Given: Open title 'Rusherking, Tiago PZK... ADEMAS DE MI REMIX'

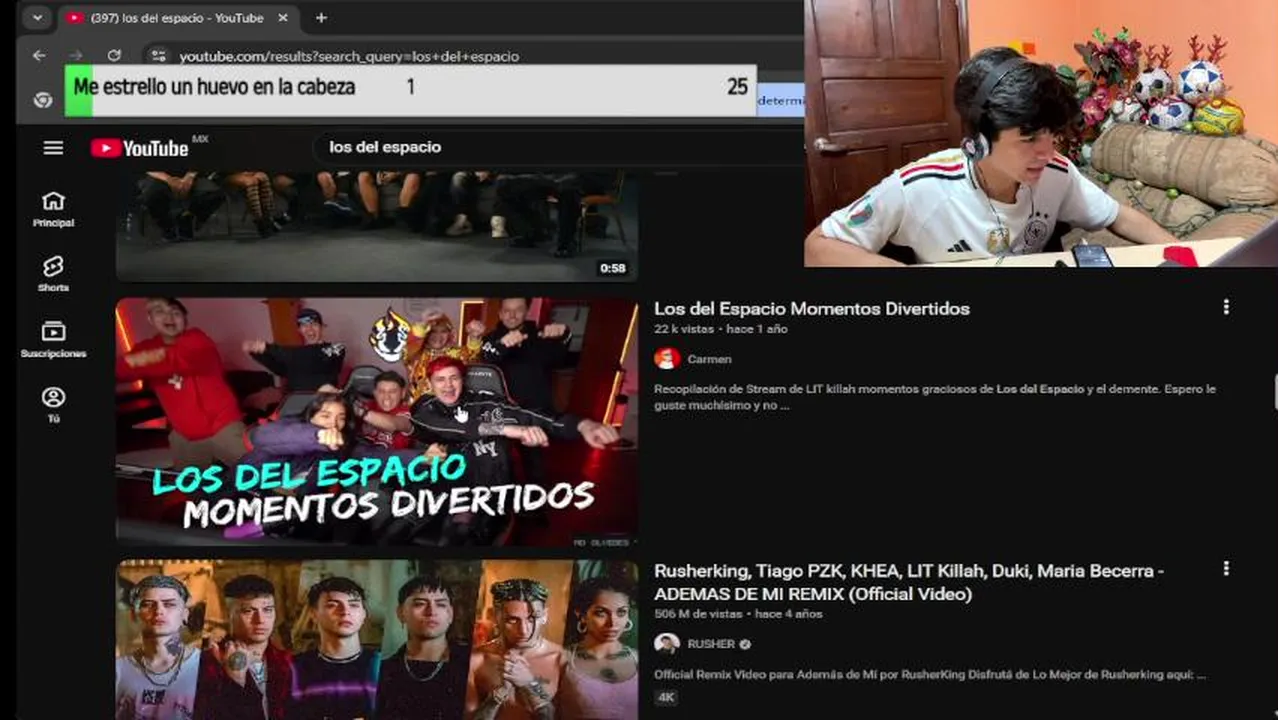Looking at the screenshot, I should coord(909,582).
